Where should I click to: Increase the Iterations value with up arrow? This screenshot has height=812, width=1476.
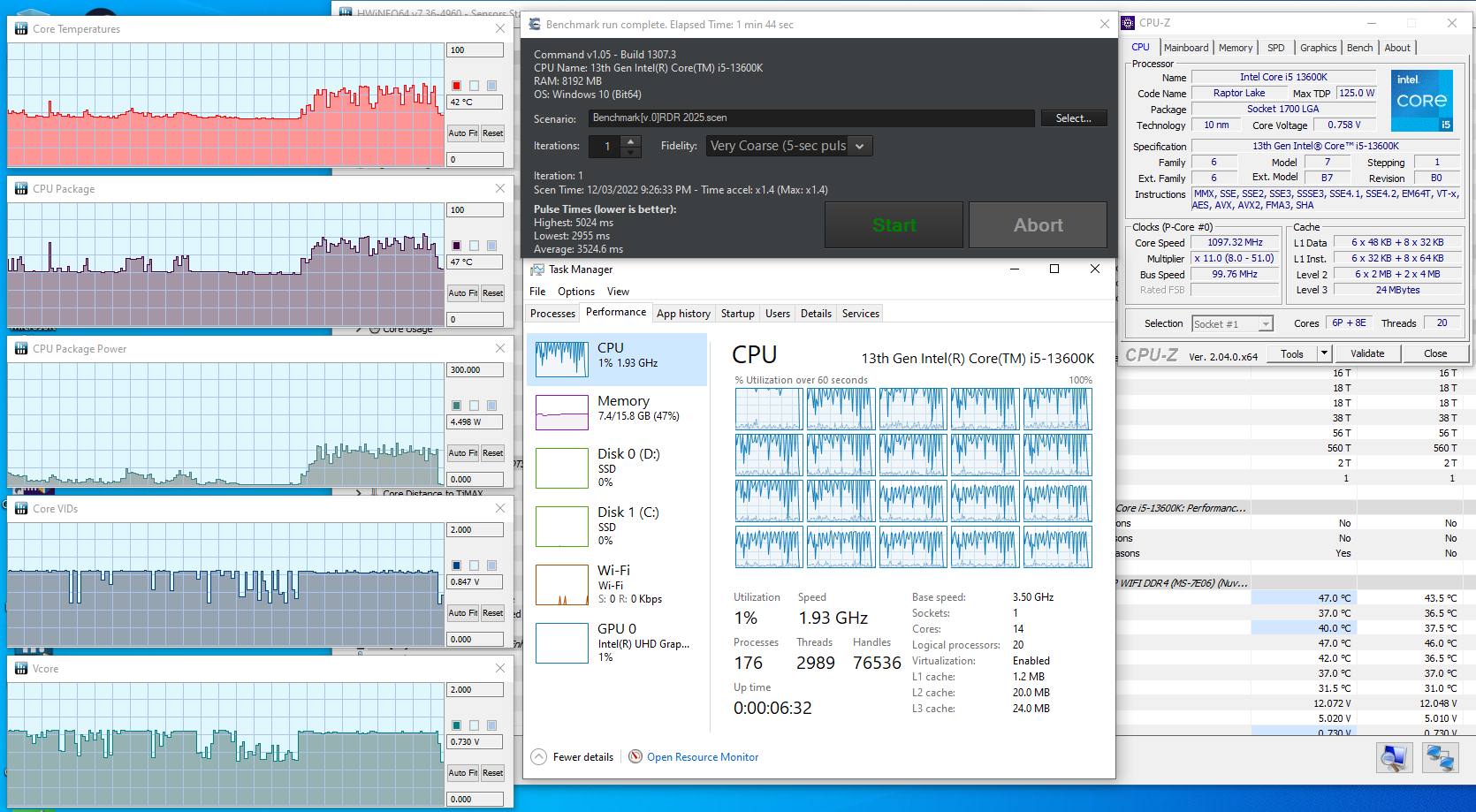pyautogui.click(x=630, y=140)
